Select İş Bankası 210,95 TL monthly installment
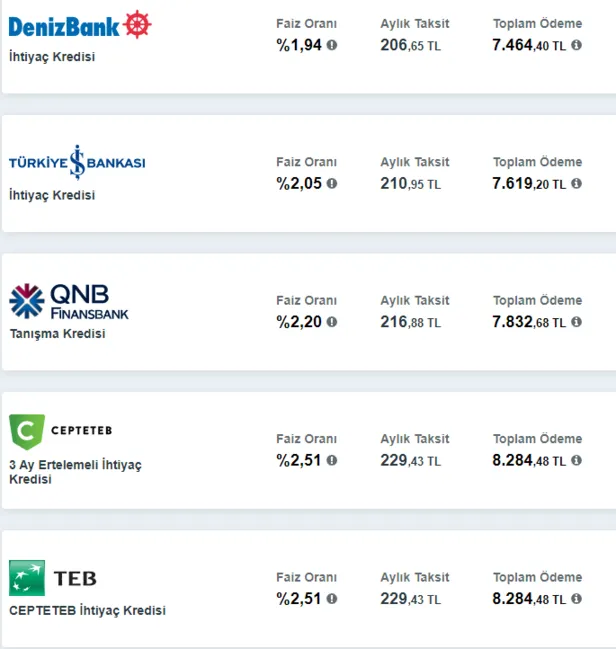This screenshot has width=616, height=649. click(410, 184)
